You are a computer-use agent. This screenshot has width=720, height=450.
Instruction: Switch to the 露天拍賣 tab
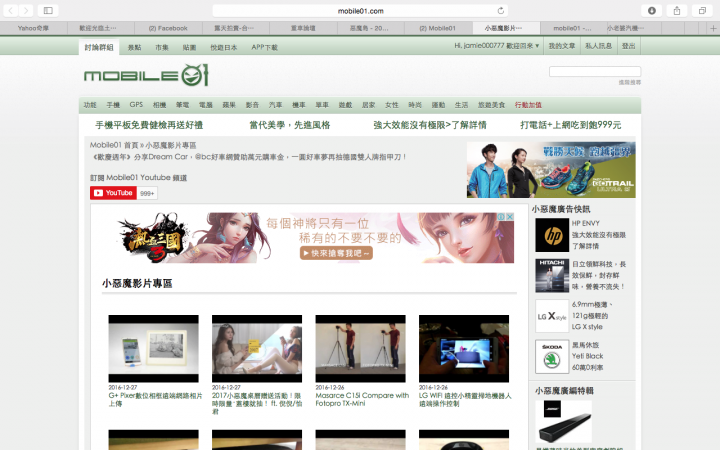[235, 28]
